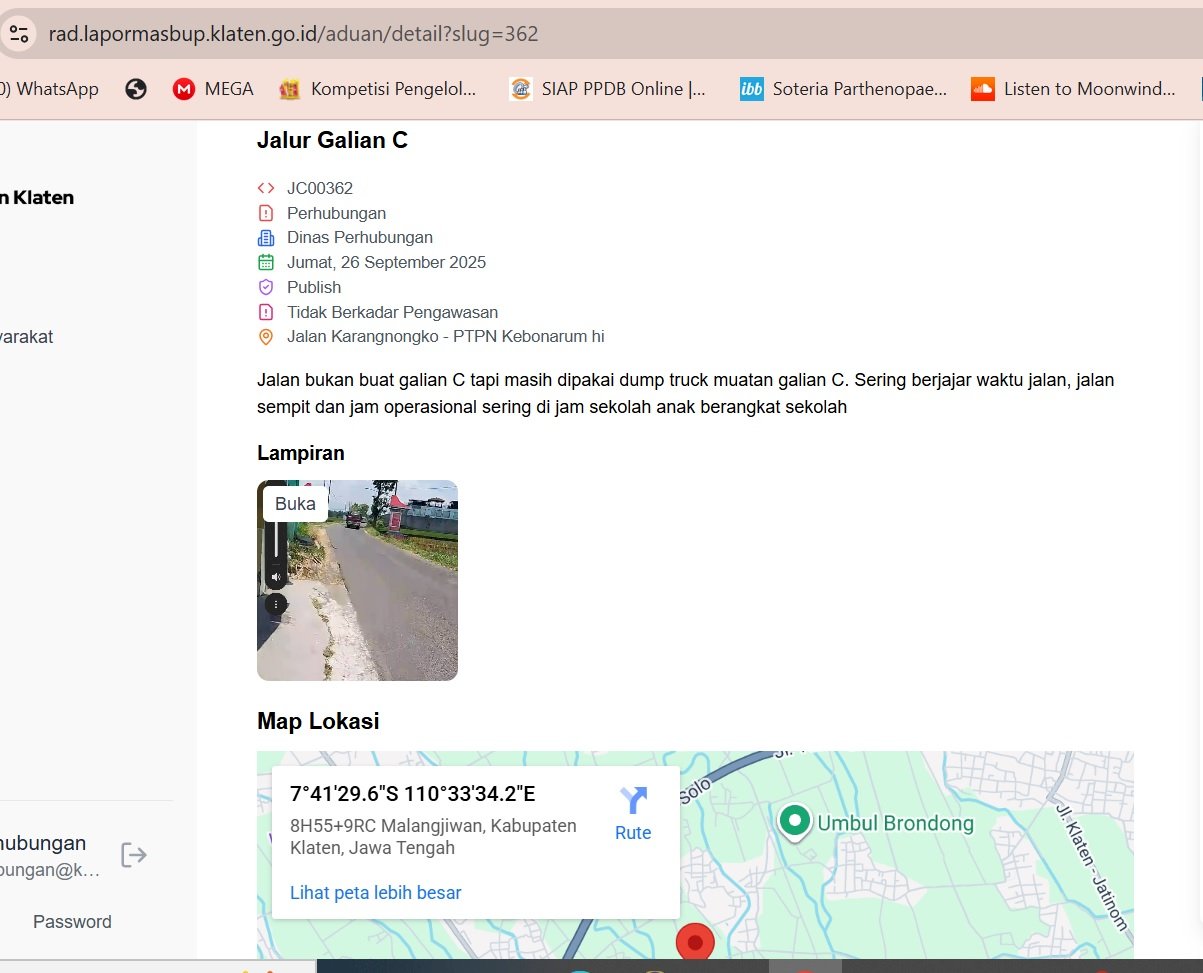Open the WhatsApp bookmark

pyautogui.click(x=52, y=89)
